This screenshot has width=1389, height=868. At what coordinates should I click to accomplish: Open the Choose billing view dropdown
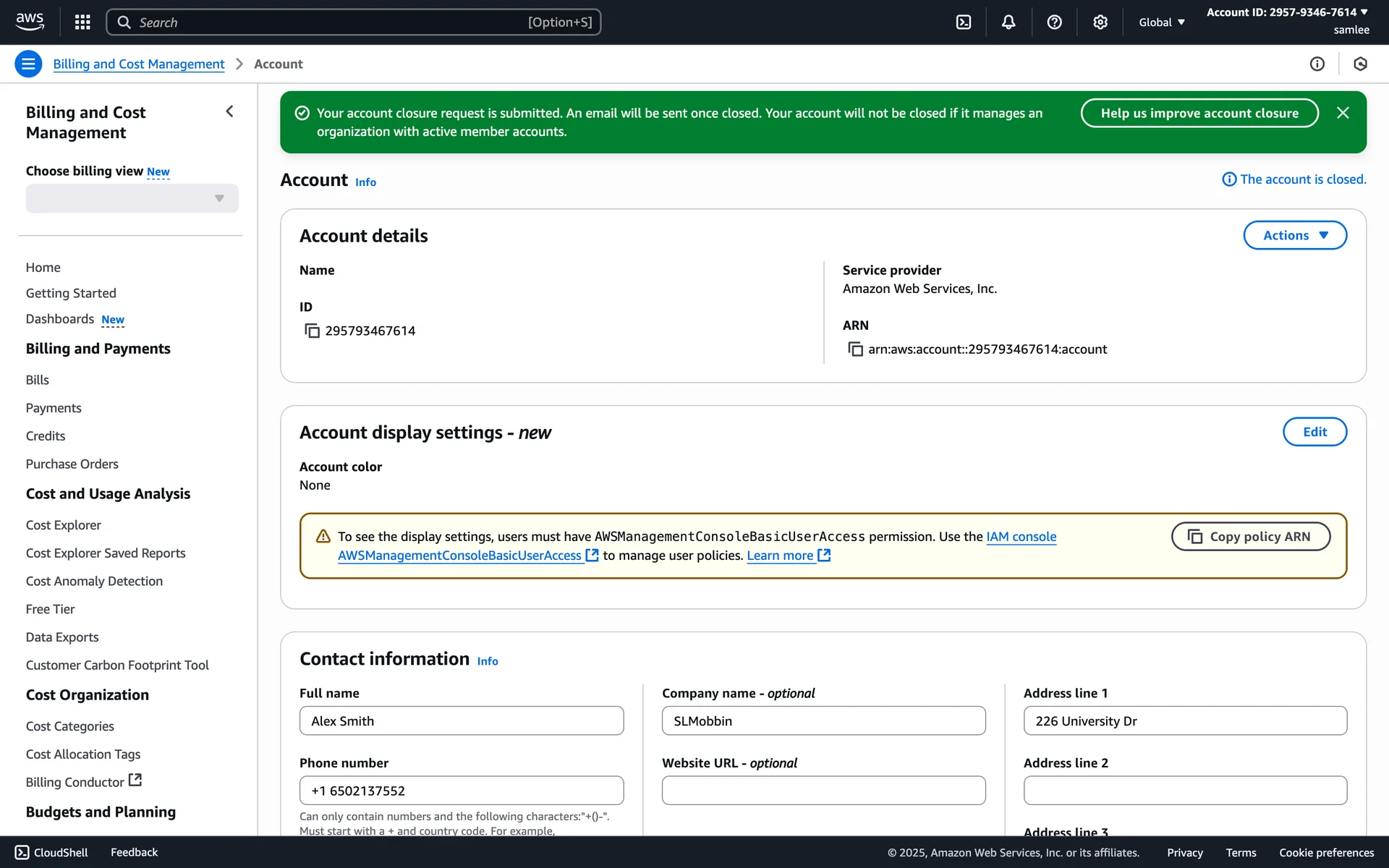pos(132,198)
